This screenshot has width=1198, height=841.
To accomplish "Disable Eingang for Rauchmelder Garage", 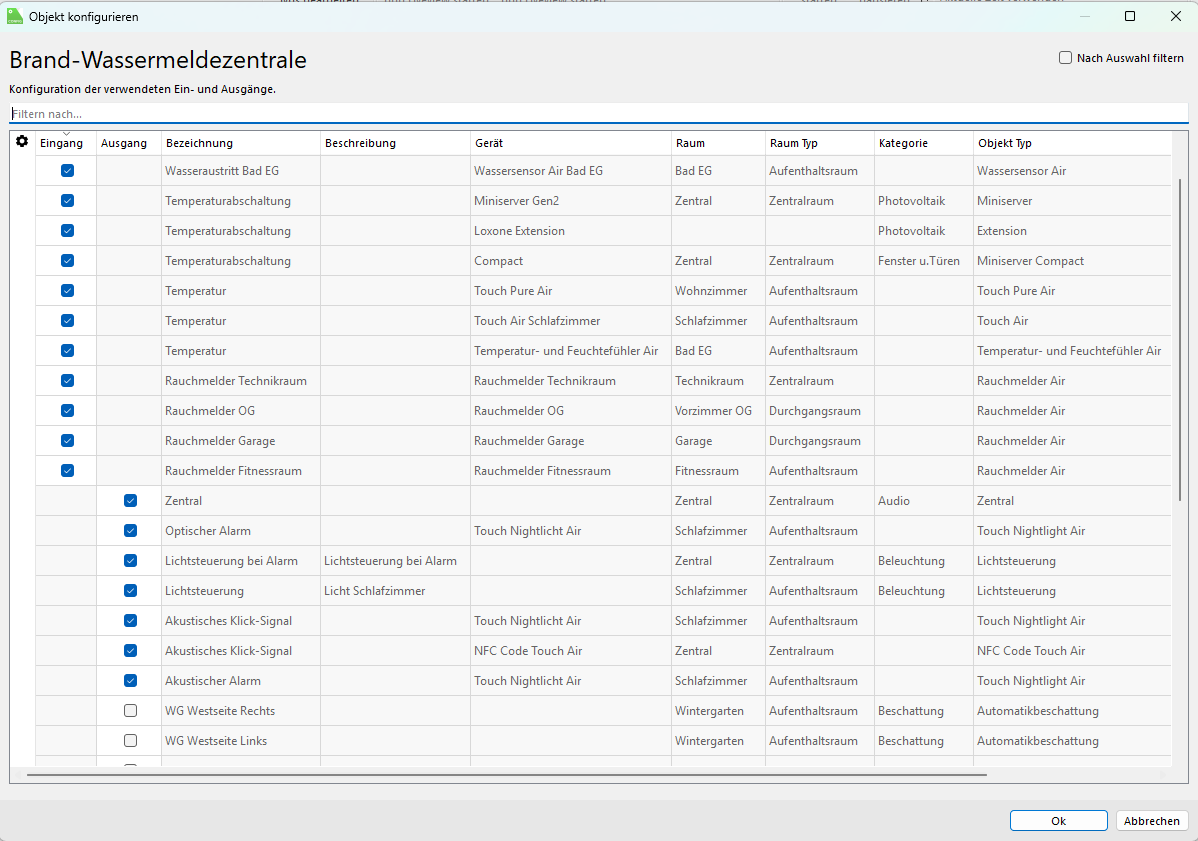I will (67, 441).
